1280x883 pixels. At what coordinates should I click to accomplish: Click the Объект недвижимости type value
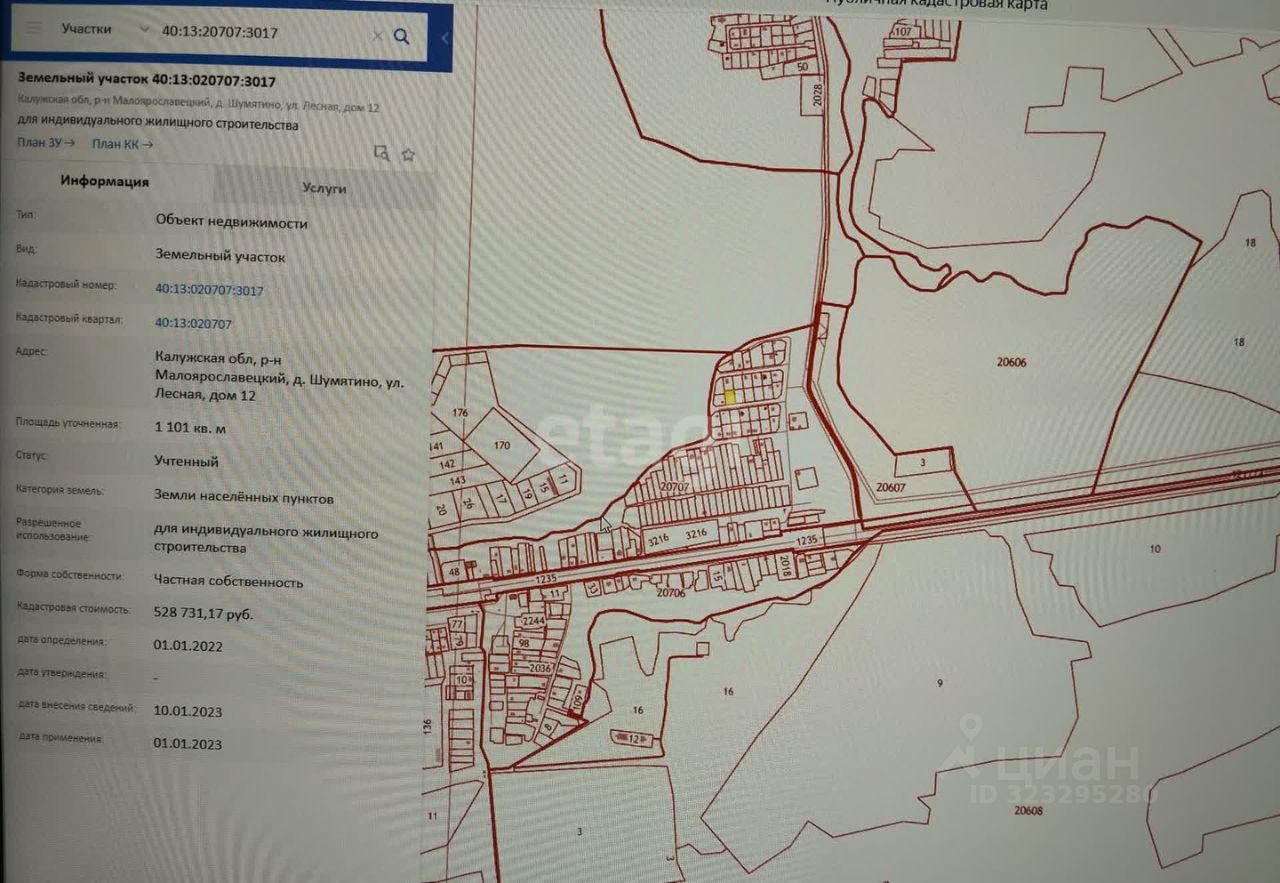click(232, 223)
